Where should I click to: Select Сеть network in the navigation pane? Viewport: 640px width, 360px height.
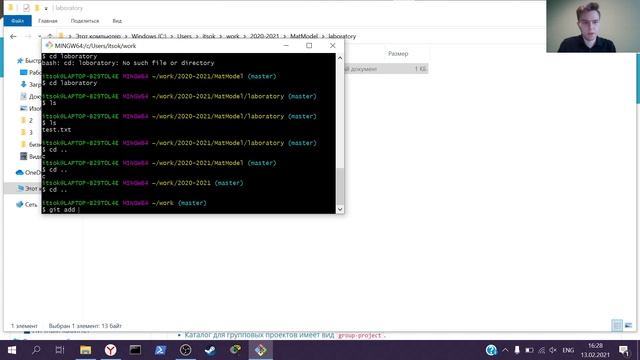point(27,204)
